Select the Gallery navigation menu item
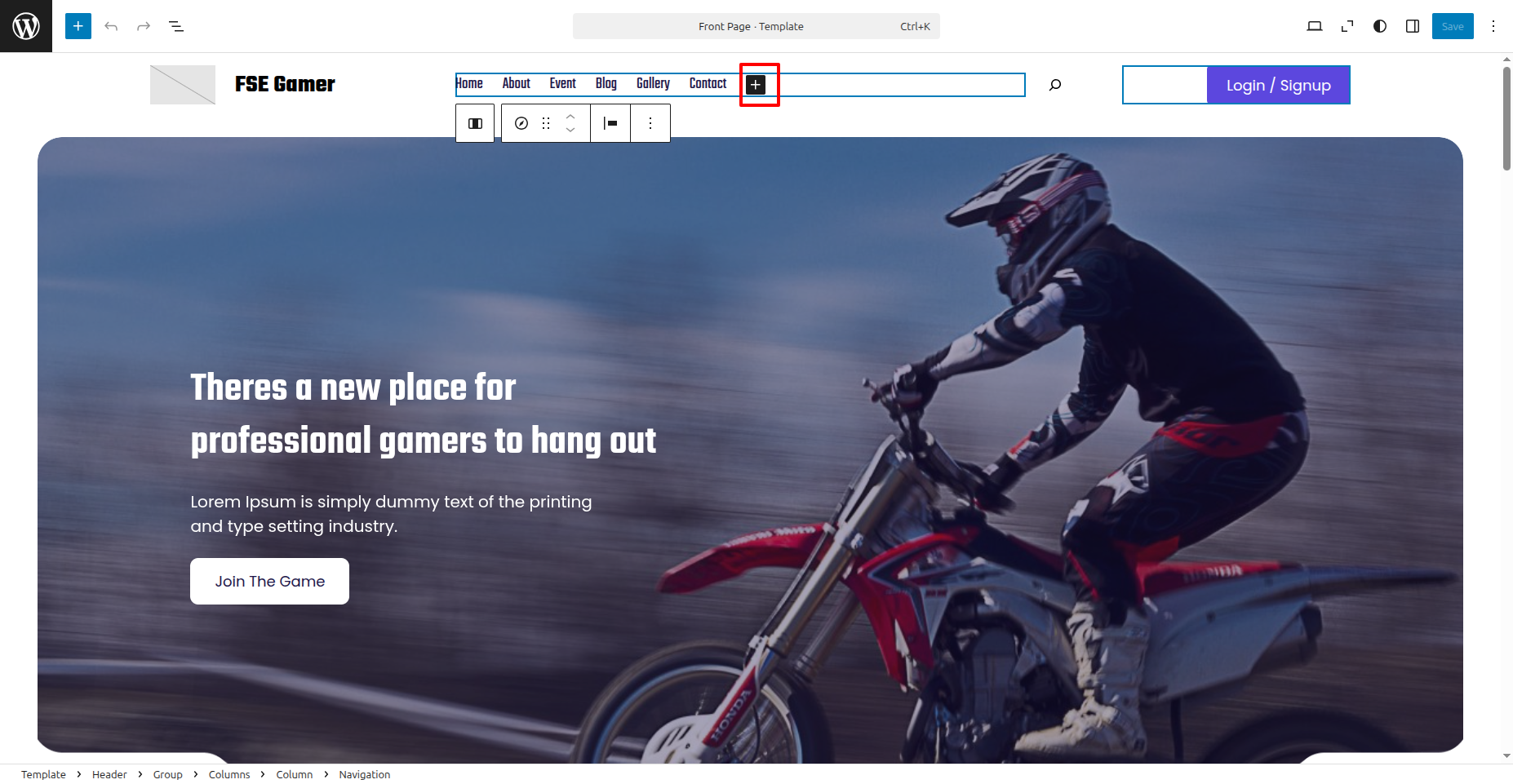This screenshot has height=784, width=1513. (653, 83)
